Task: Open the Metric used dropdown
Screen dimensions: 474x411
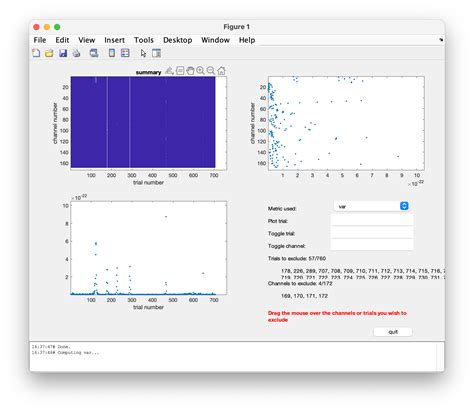Action: coord(371,206)
